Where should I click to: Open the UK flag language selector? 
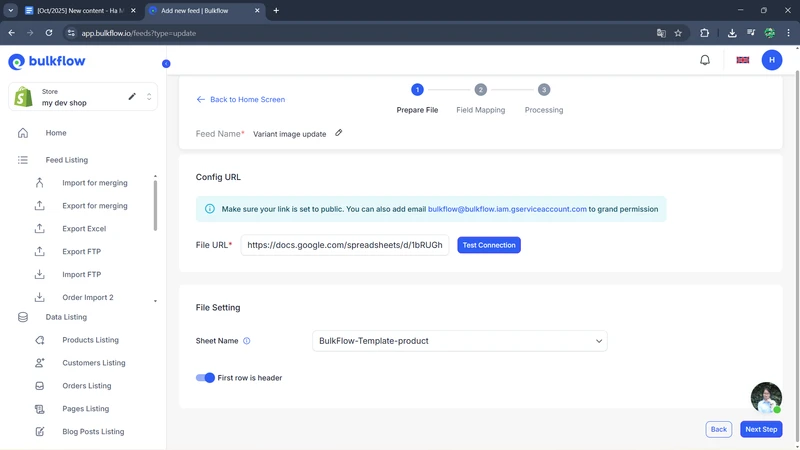point(743,60)
